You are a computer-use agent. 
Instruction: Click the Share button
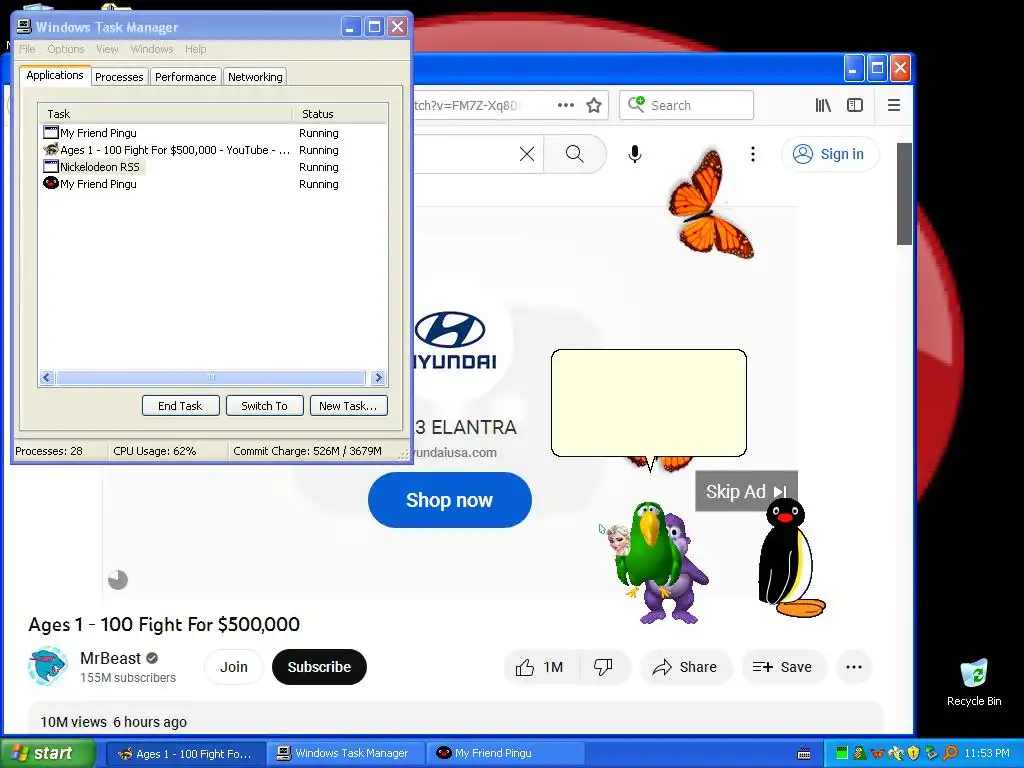(x=686, y=667)
